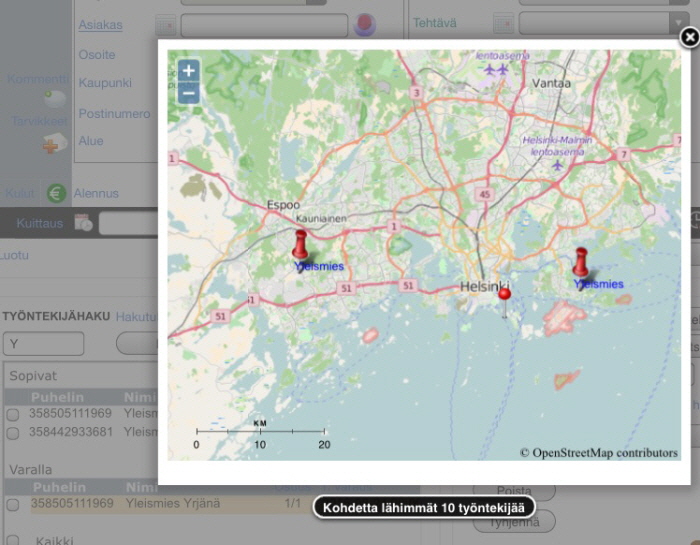
Task: Check the first Sopivat worker 358505111969
Action: point(13,415)
